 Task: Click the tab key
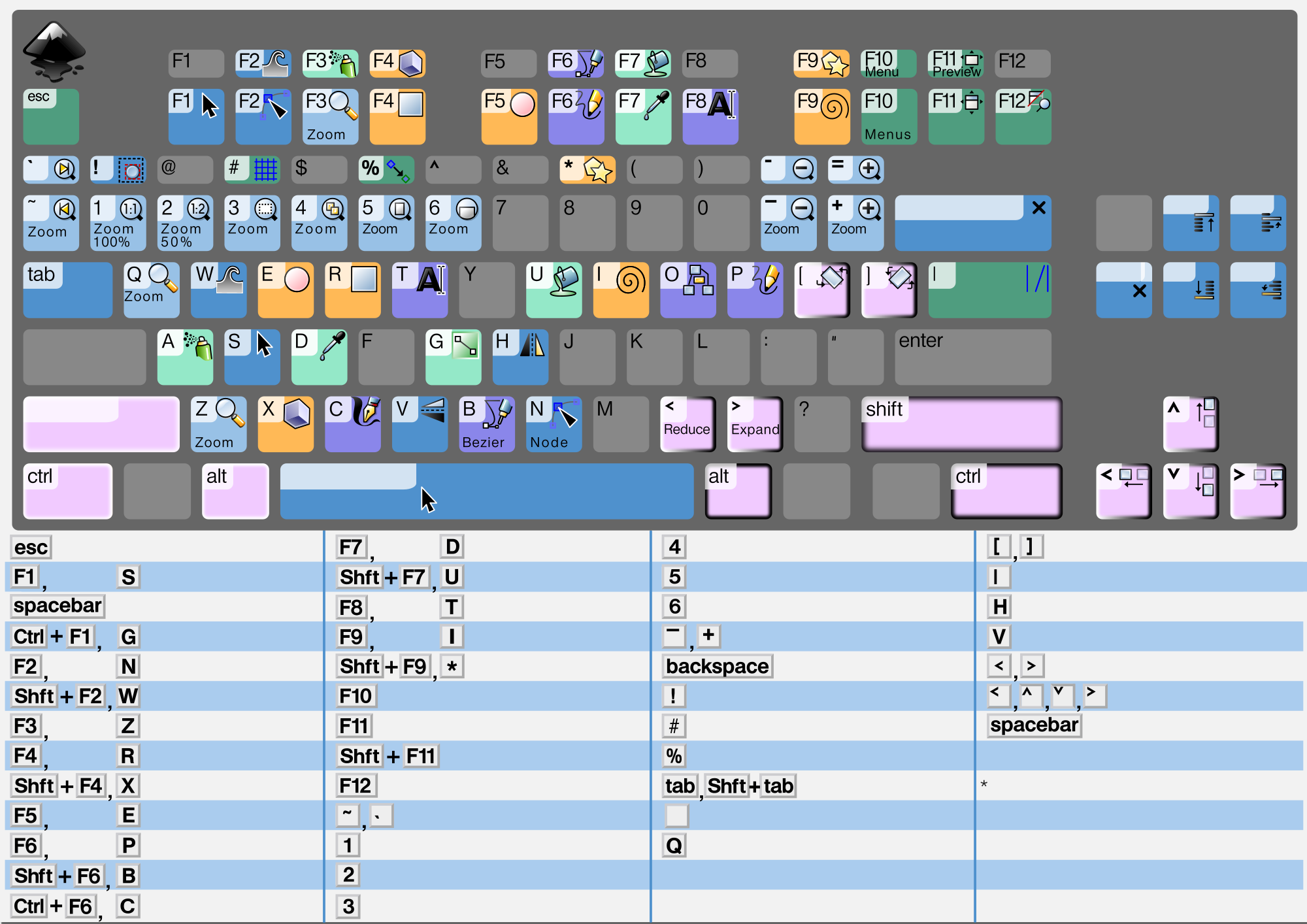click(x=67, y=290)
